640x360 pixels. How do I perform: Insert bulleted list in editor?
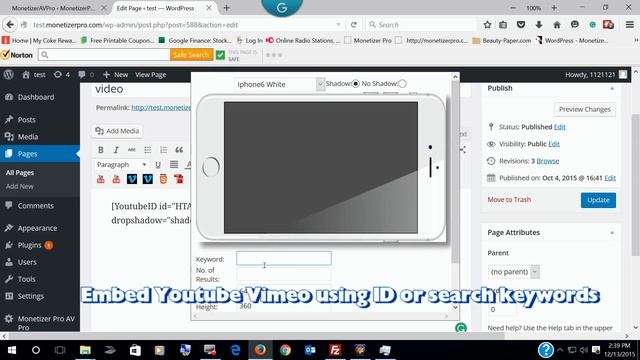[148, 150]
